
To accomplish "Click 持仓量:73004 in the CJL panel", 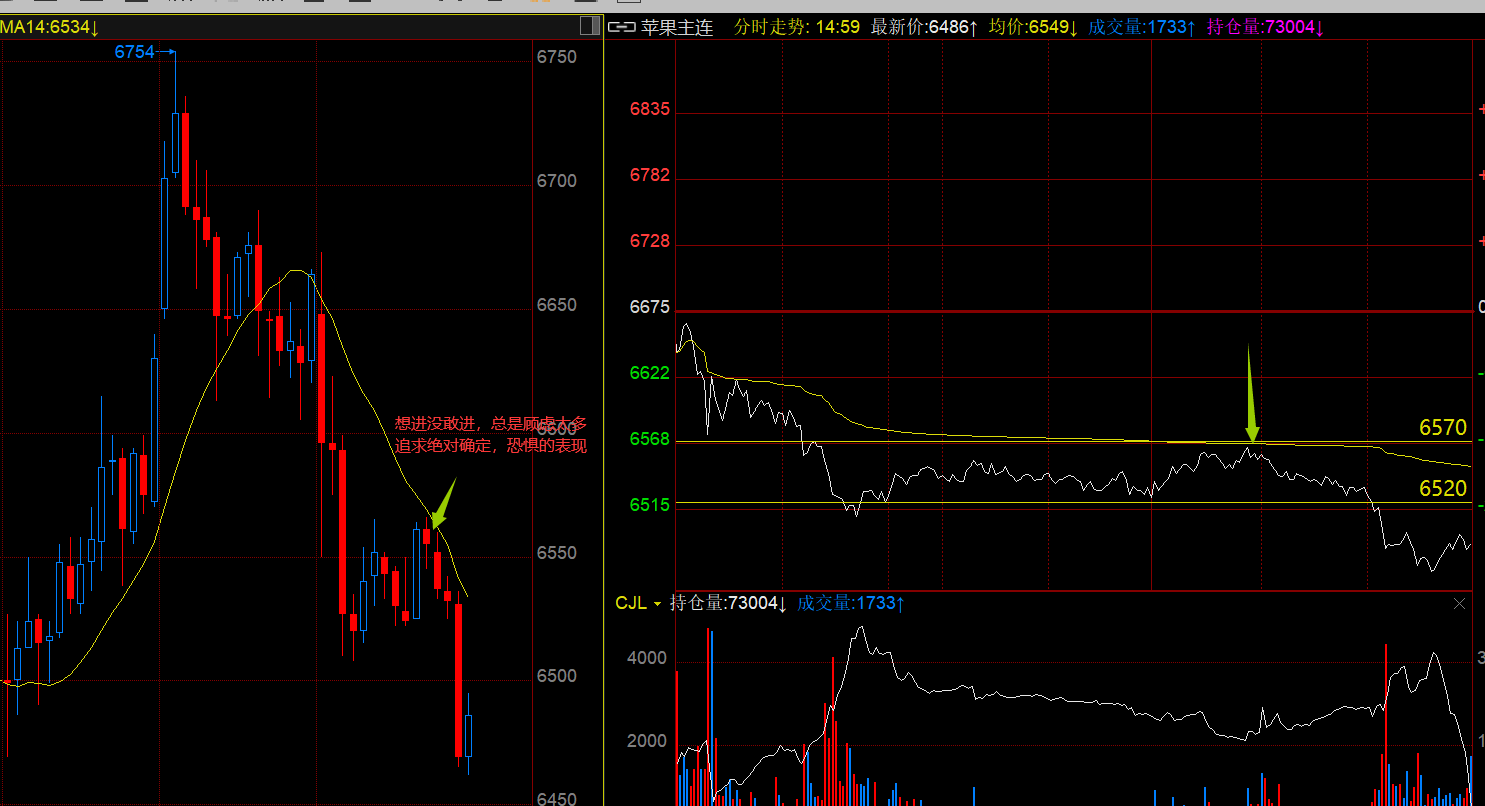I will click(728, 603).
